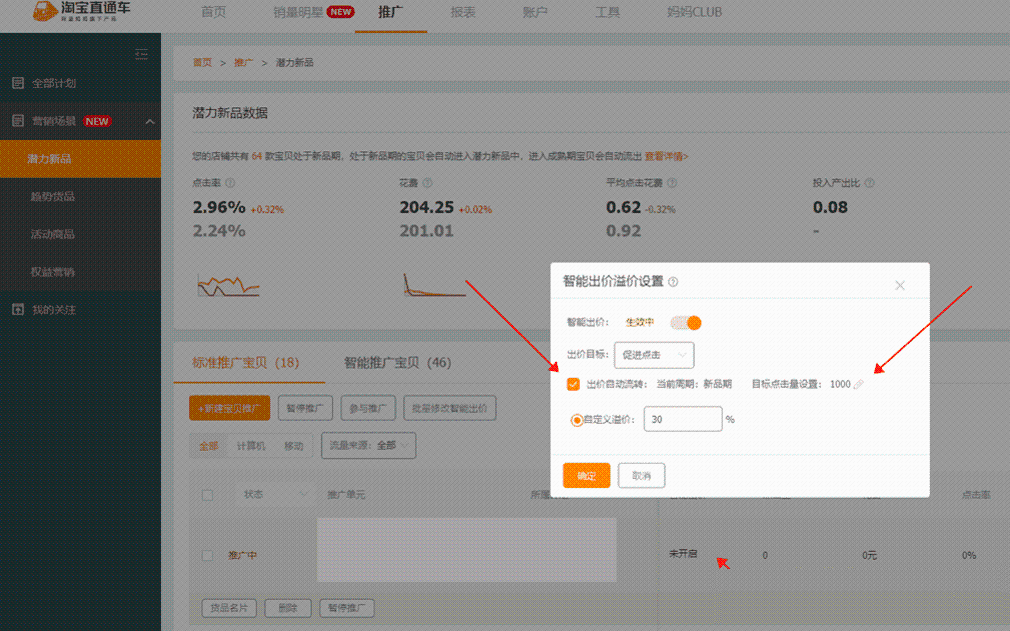Image resolution: width=1010 pixels, height=631 pixels.
Task: Open the 流量来源 全部 dropdown
Action: click(x=368, y=445)
